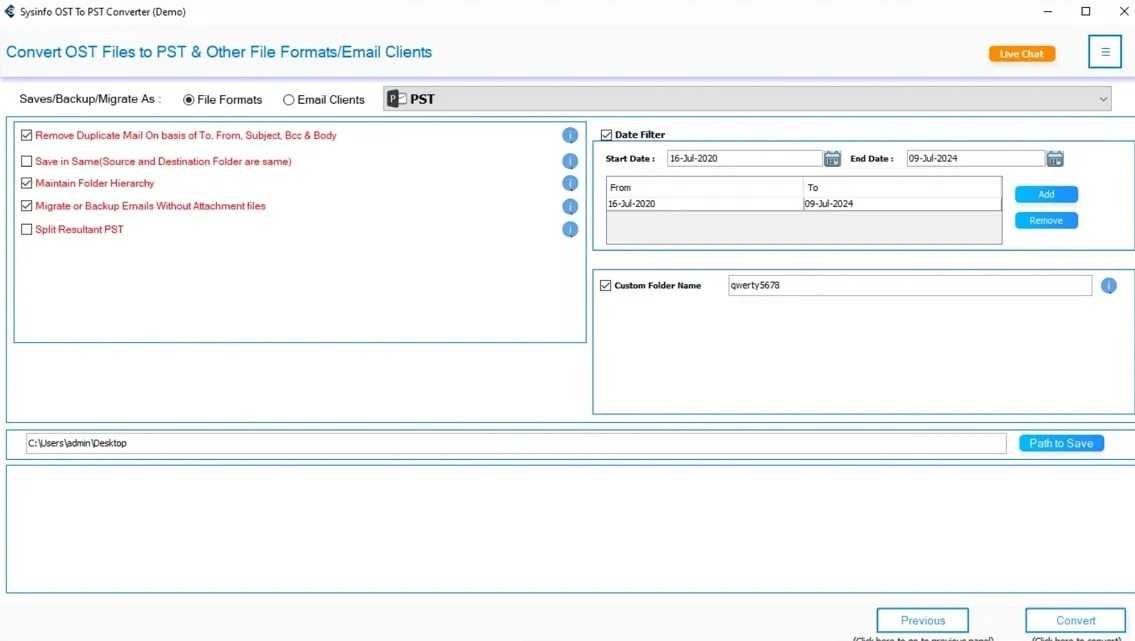Image resolution: width=1135 pixels, height=641 pixels.
Task: Click destination path field C:\Users\admin\Desktop
Action: pos(515,443)
